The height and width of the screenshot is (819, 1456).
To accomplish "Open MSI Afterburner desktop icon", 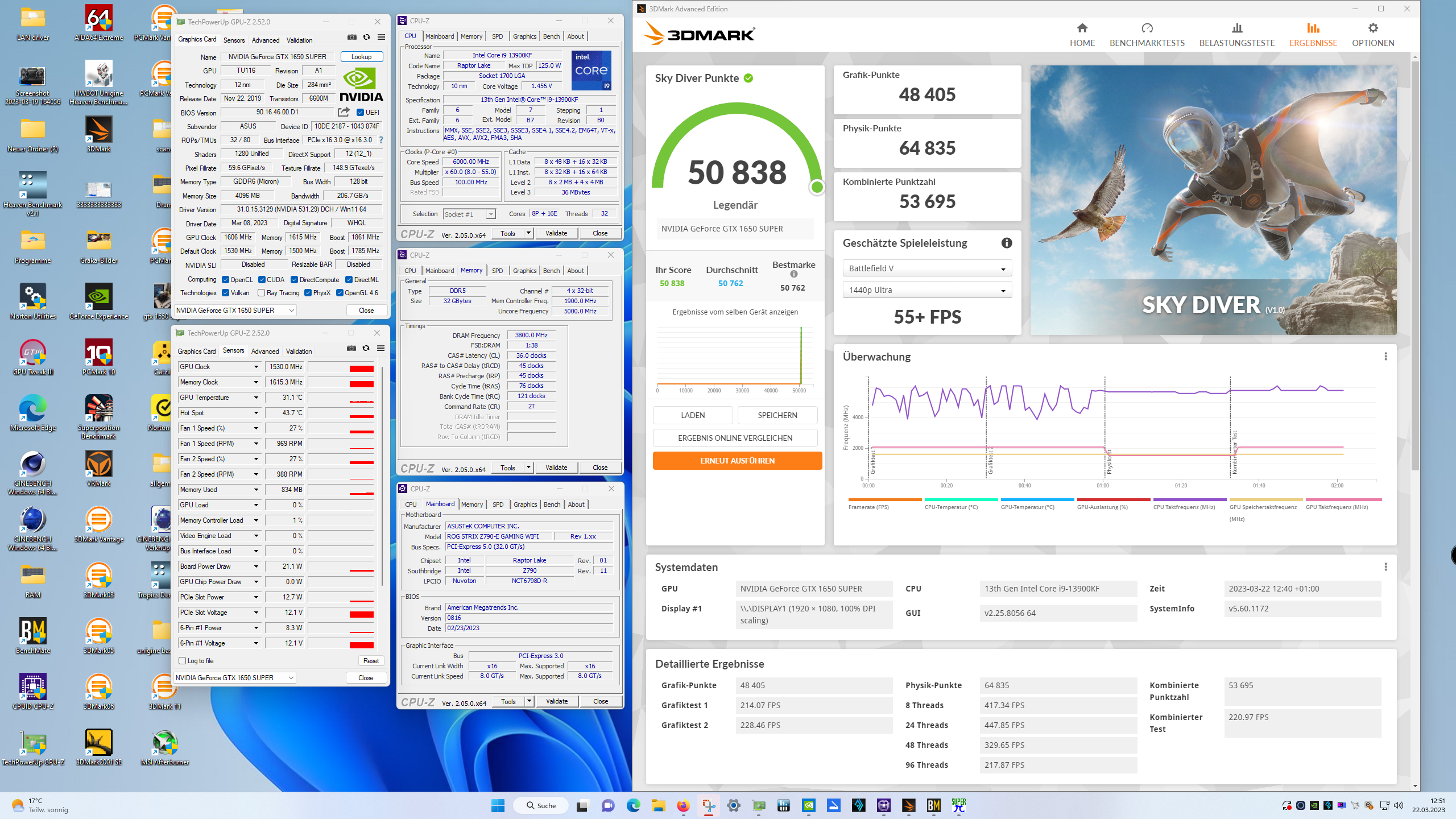I will pyautogui.click(x=164, y=748).
